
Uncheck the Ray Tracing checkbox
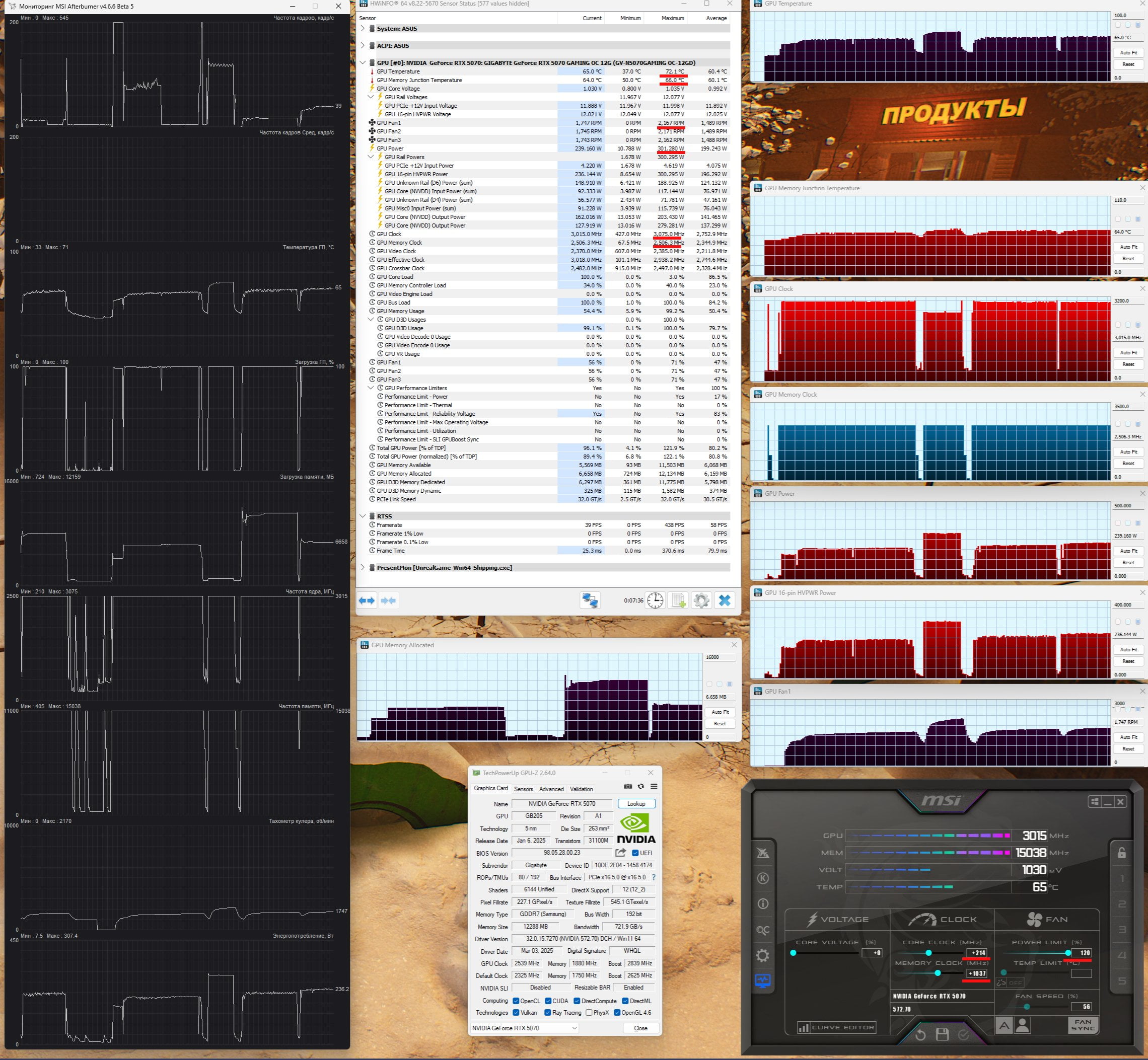coord(548,1013)
